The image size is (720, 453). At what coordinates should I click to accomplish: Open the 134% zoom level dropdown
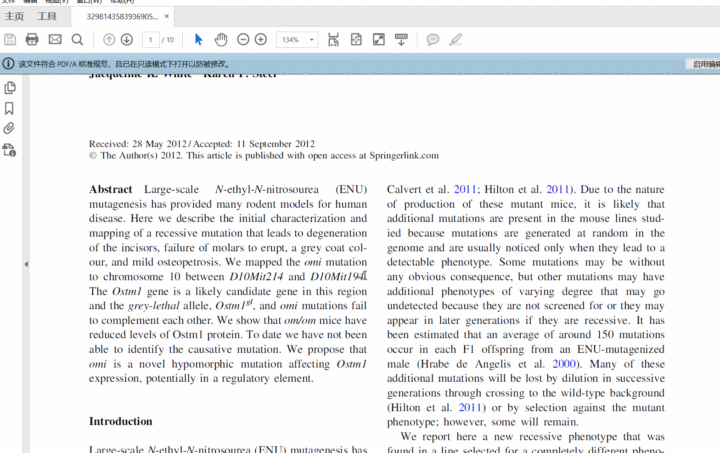click(x=310, y=39)
